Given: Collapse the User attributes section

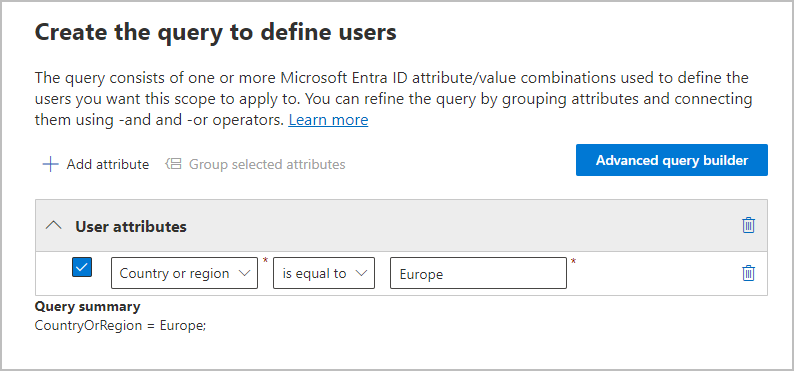Looking at the screenshot, I should [x=54, y=226].
